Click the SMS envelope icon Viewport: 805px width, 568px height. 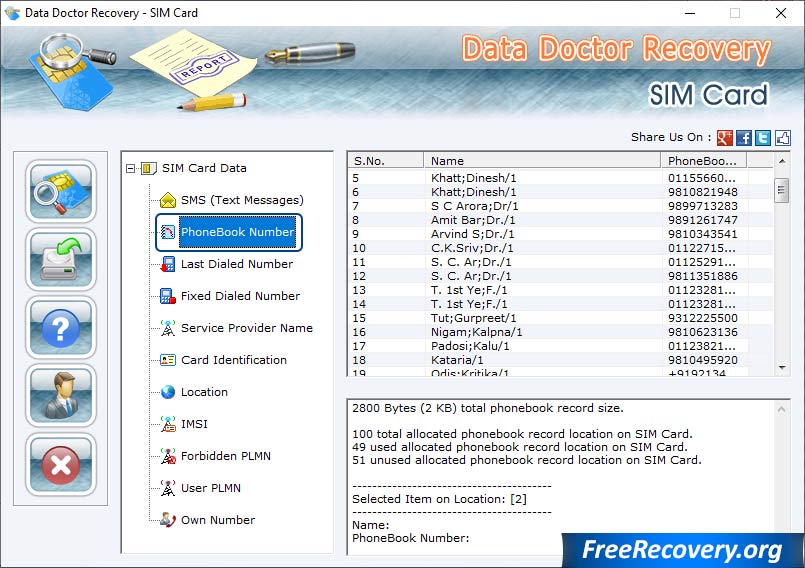tap(168, 200)
